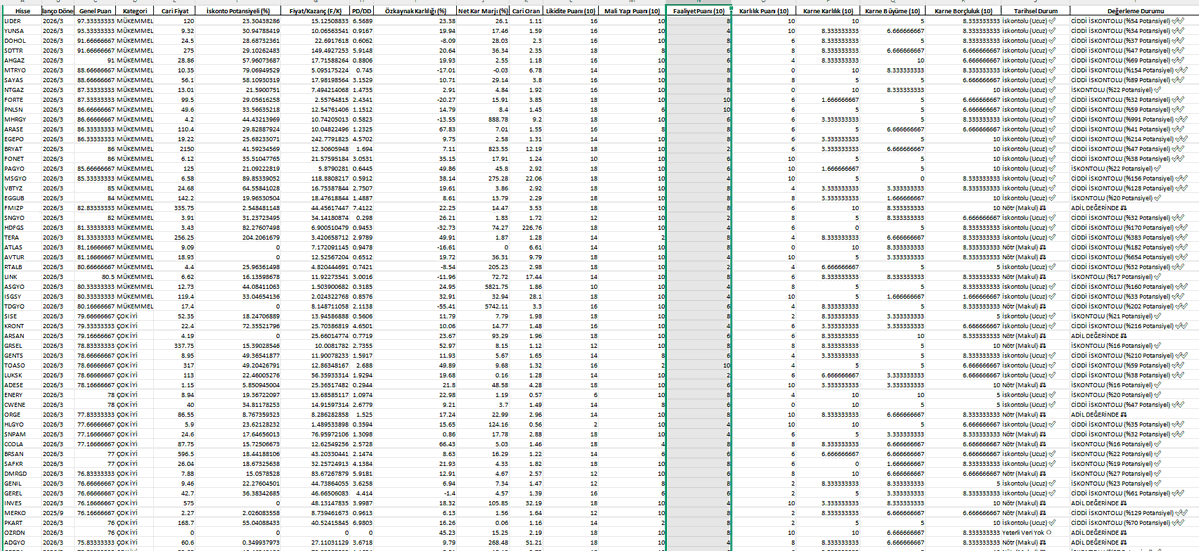Click the Net Kar Marjı (%) header
Screen dimensions: 1199x551
tap(481, 12)
